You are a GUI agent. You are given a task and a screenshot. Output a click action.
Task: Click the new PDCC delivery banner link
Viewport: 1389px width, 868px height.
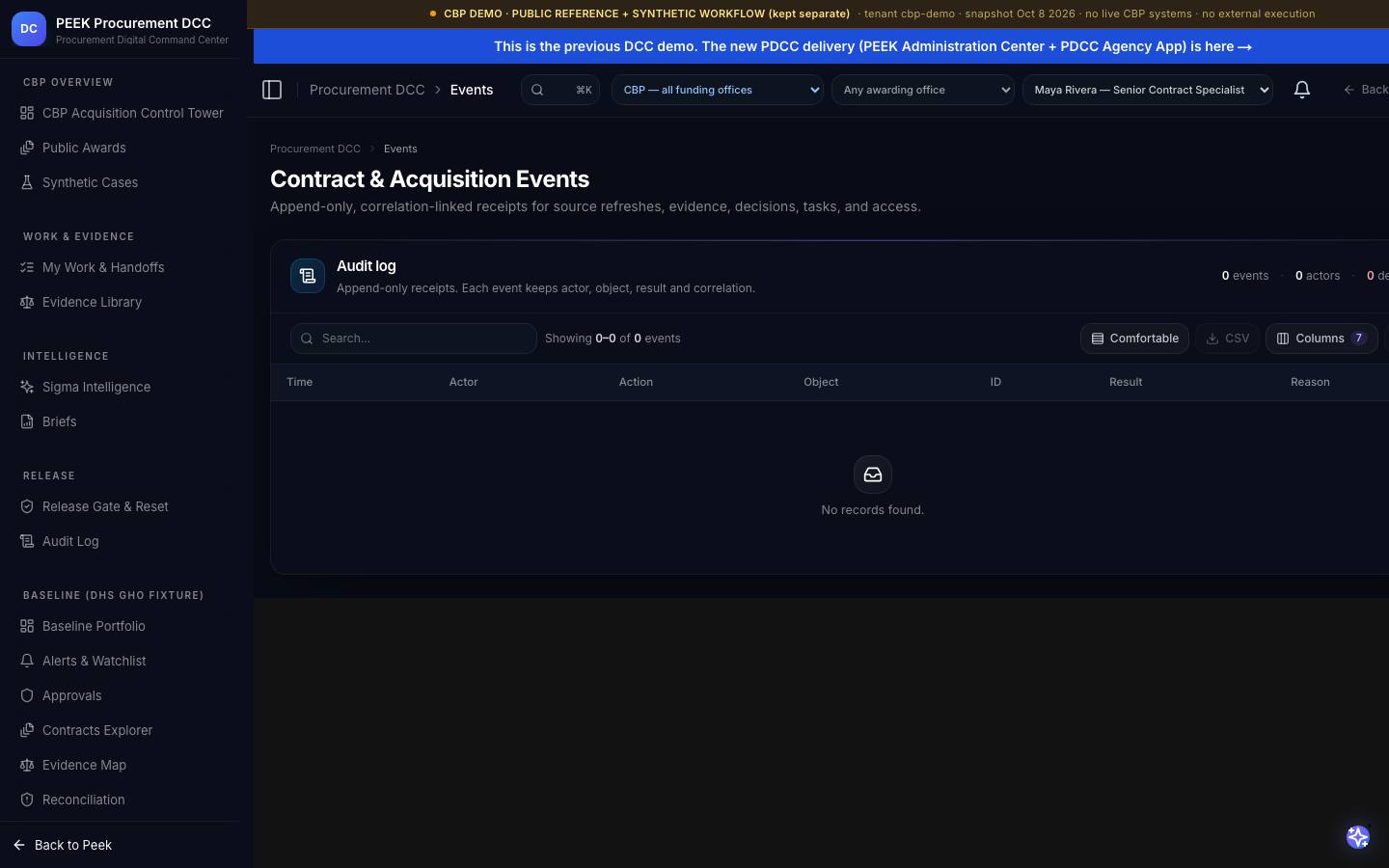873,46
